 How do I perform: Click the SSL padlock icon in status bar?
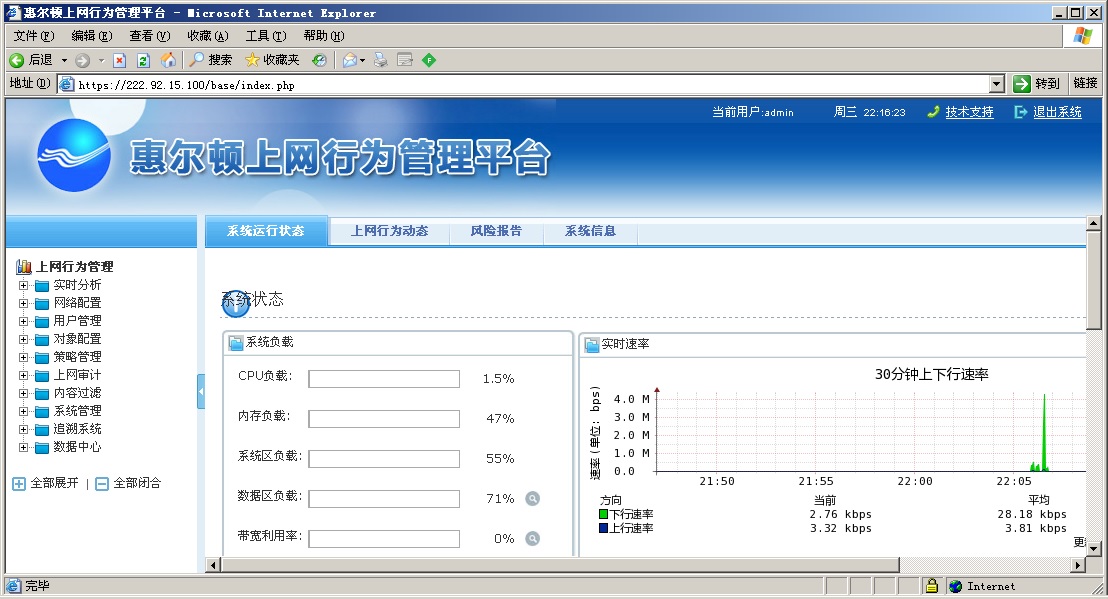[932, 586]
